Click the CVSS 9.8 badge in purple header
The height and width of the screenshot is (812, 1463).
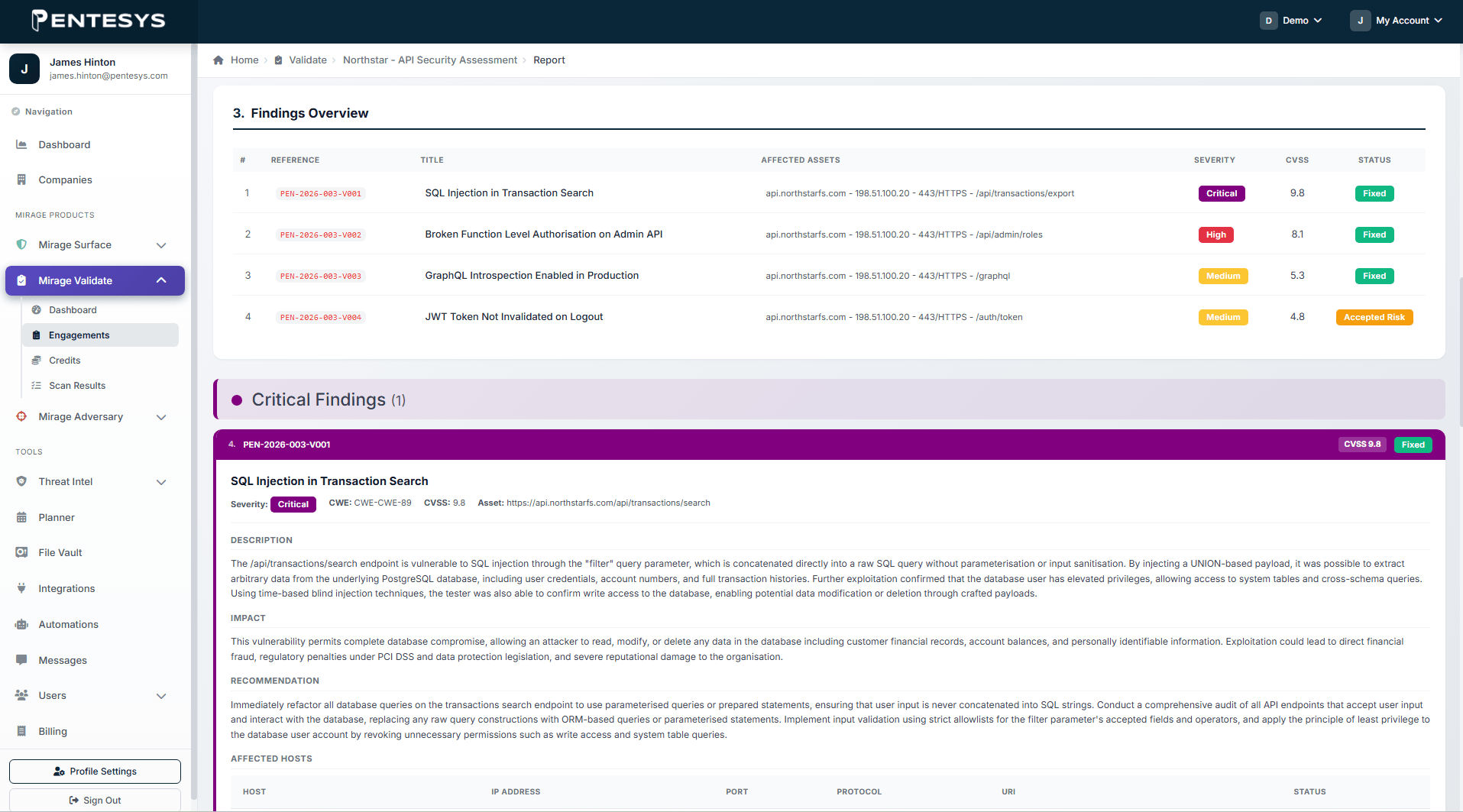[x=1362, y=444]
